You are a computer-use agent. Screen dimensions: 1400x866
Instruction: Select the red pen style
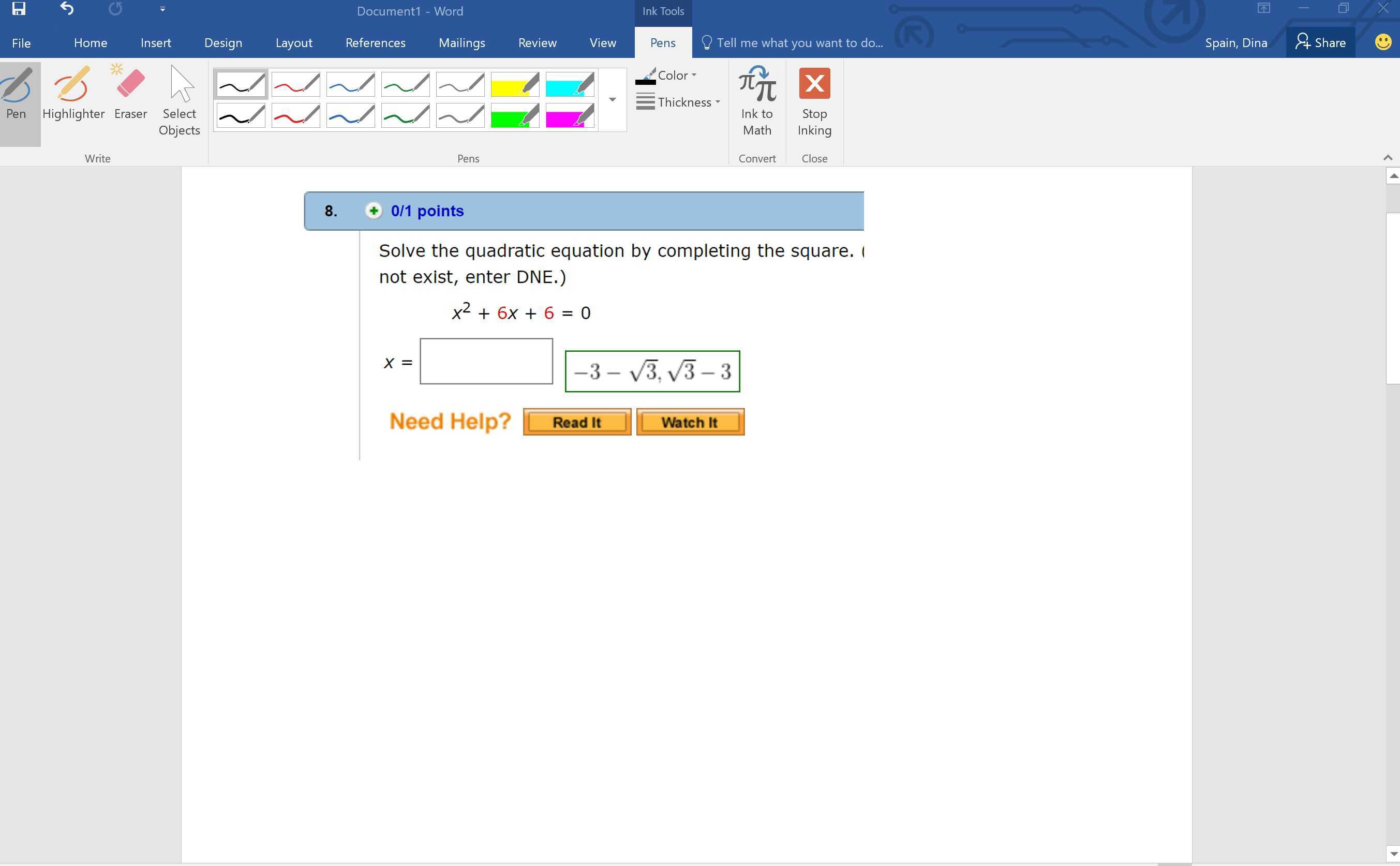point(295,84)
